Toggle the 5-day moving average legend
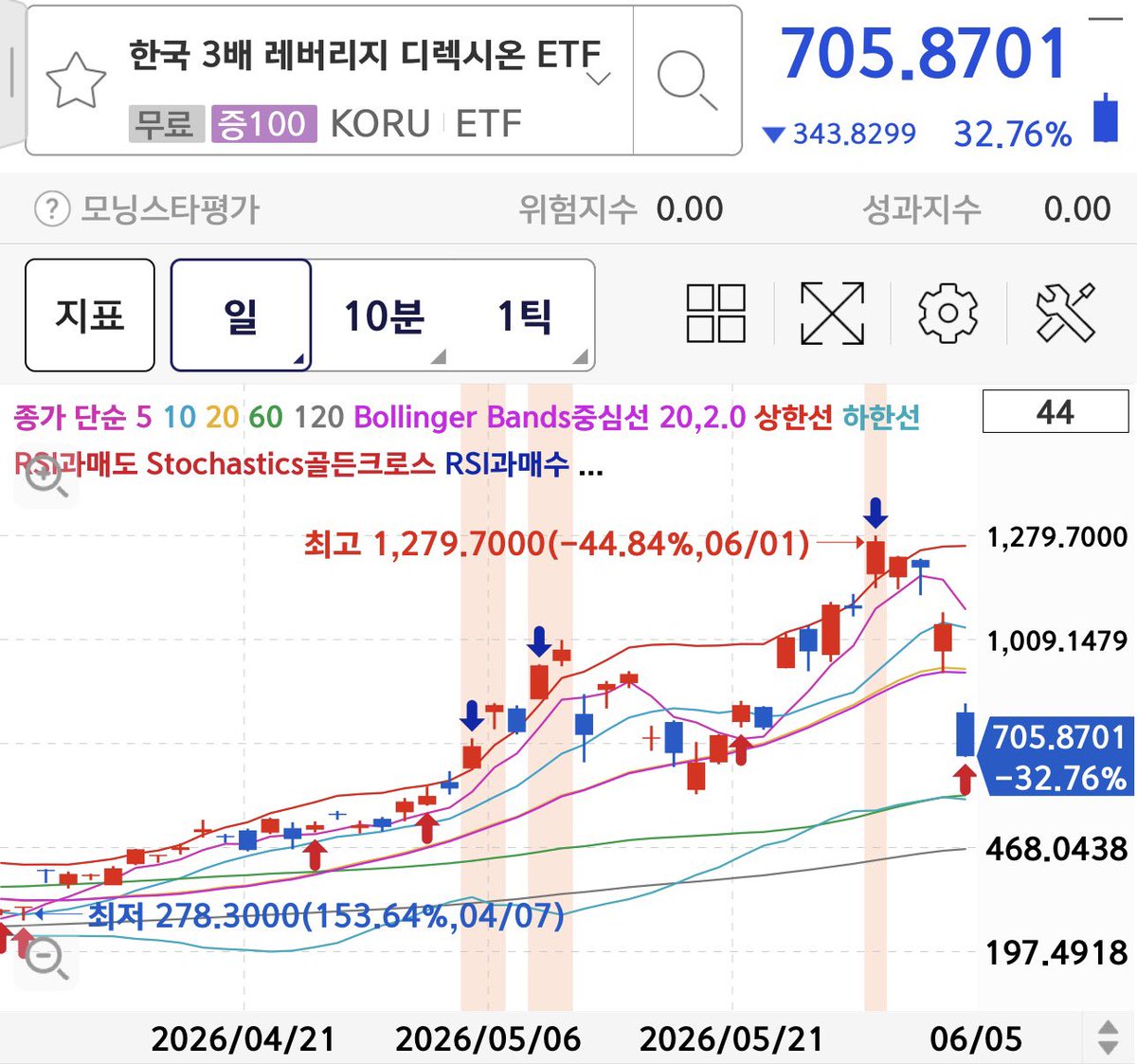1137x1064 pixels. (x=144, y=417)
